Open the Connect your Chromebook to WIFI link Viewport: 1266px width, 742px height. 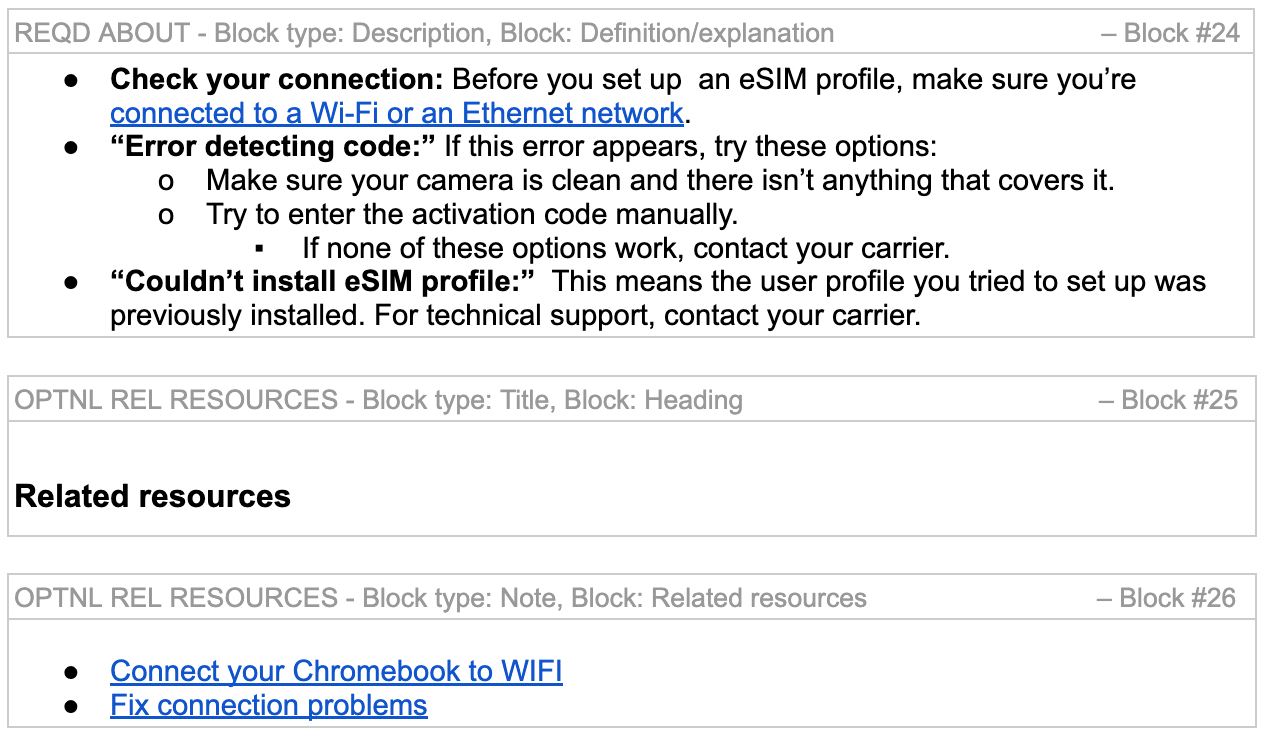336,671
